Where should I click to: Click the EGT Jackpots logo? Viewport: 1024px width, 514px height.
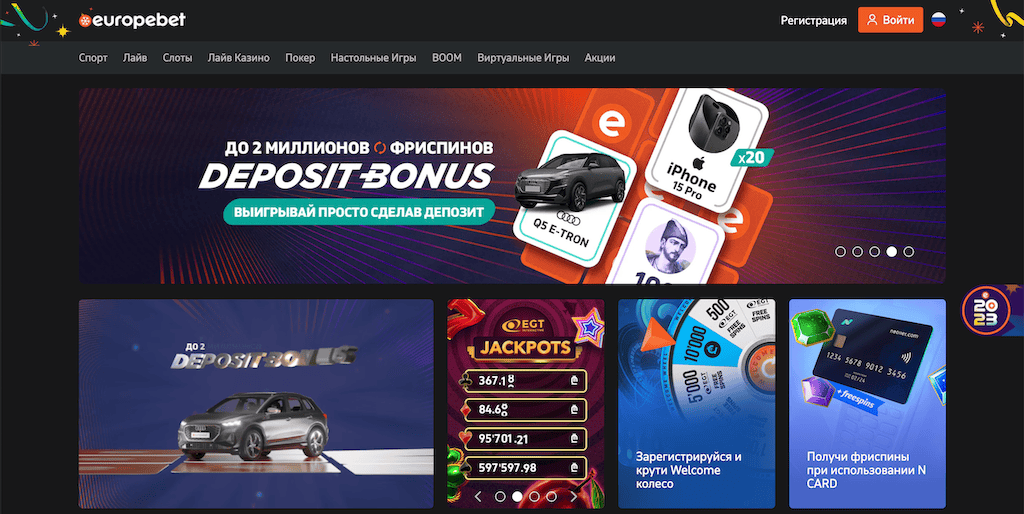[x=524, y=338]
